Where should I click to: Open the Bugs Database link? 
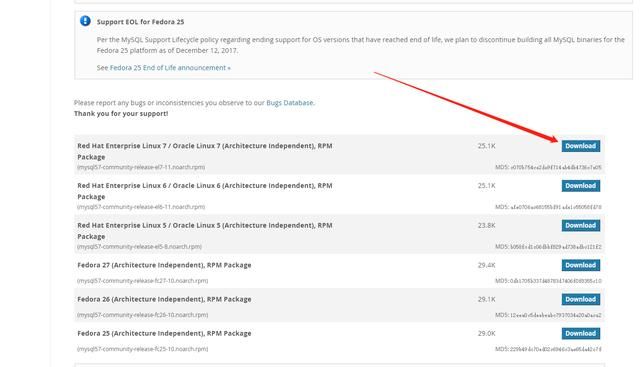(x=290, y=103)
